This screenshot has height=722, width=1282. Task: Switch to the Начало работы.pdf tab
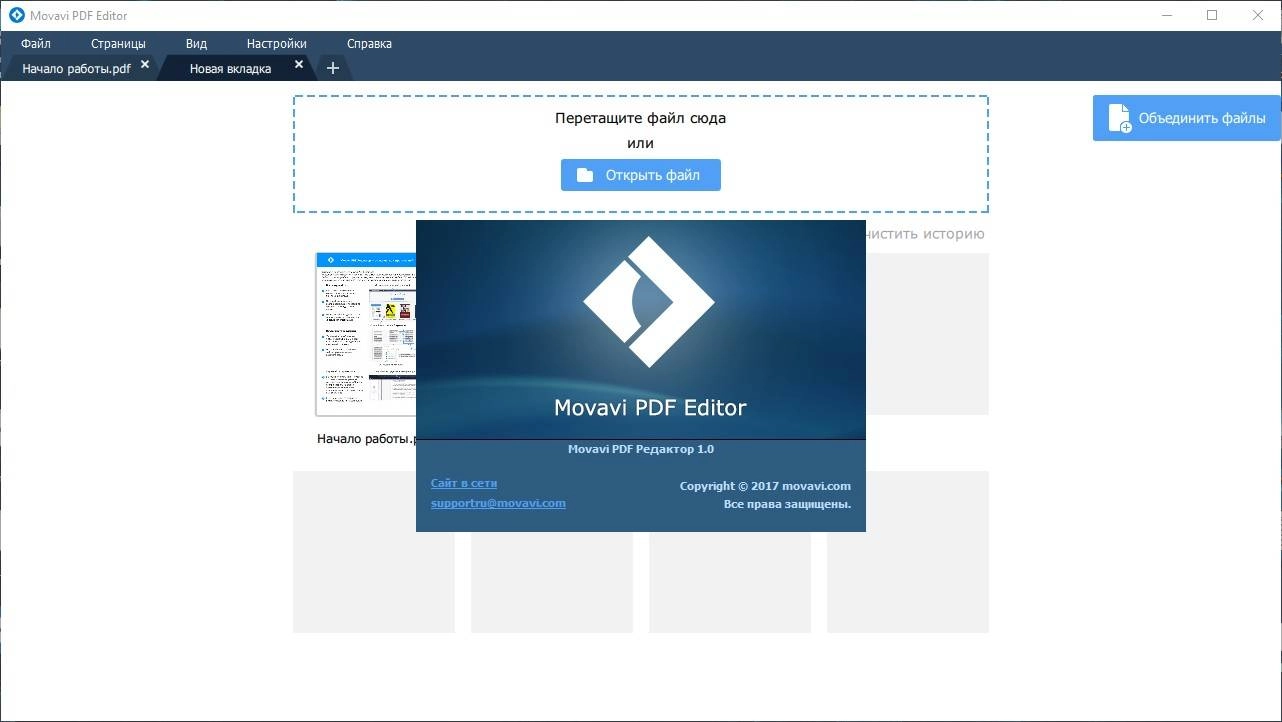coord(76,69)
